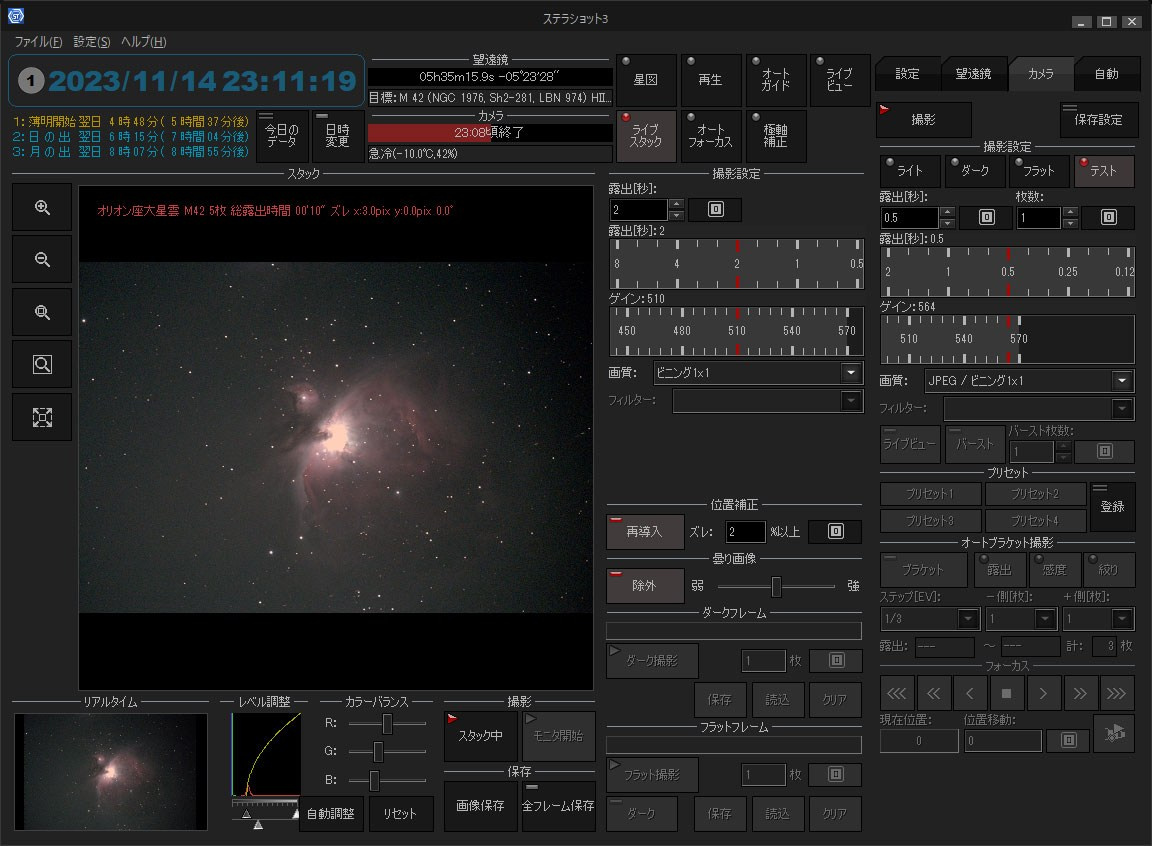Adjust the R color balance slider
The width and height of the screenshot is (1152, 846).
pyautogui.click(x=387, y=723)
